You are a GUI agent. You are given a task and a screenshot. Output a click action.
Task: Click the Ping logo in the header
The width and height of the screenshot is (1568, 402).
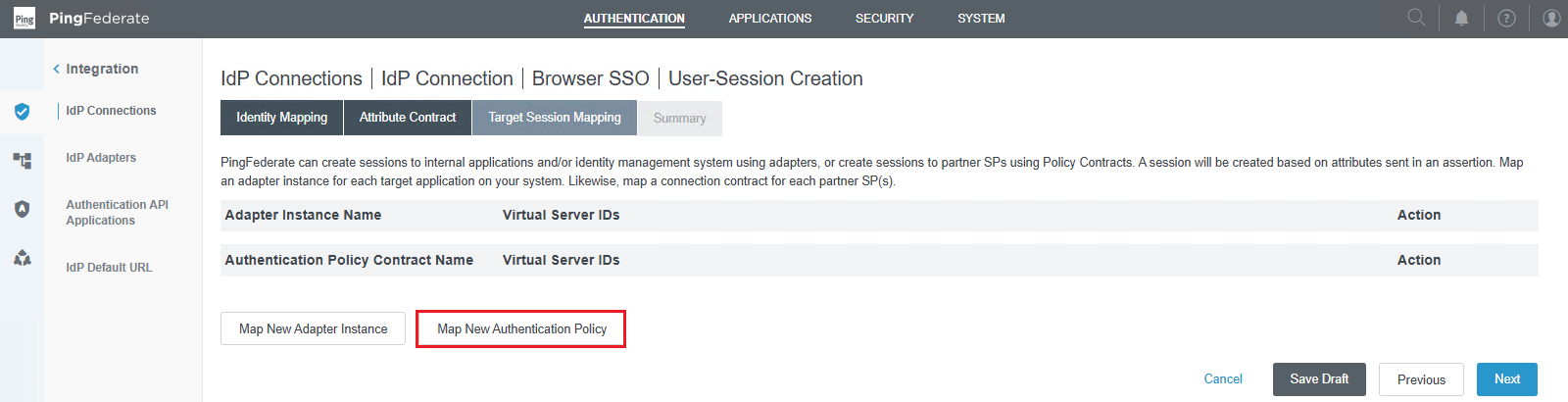click(x=24, y=19)
